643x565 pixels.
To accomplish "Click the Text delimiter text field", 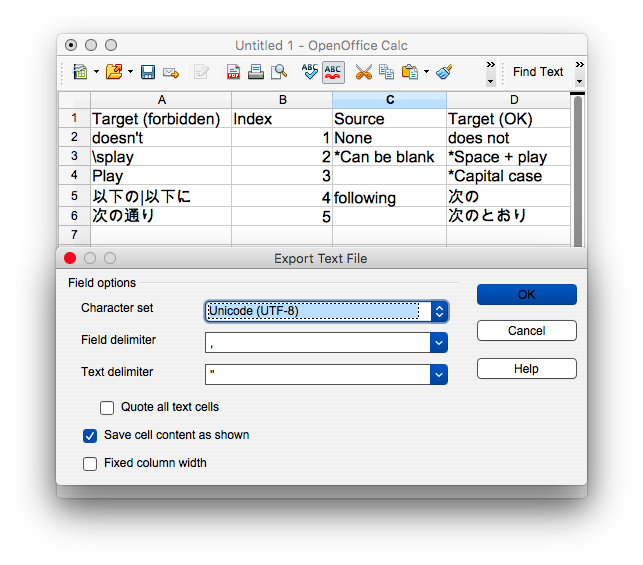I will click(317, 374).
